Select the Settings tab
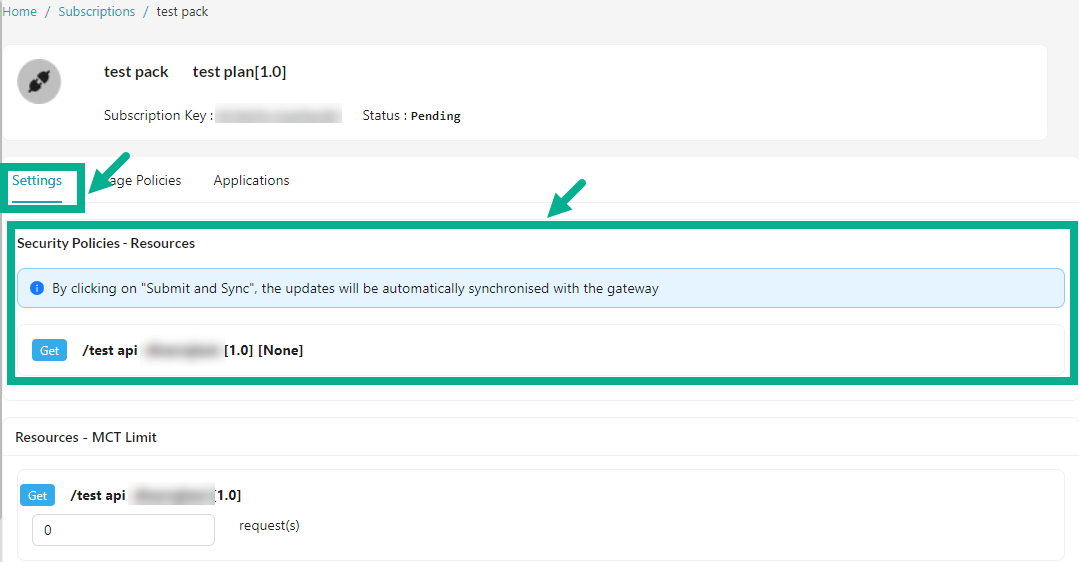Image resolution: width=1079 pixels, height=562 pixels. click(37, 180)
